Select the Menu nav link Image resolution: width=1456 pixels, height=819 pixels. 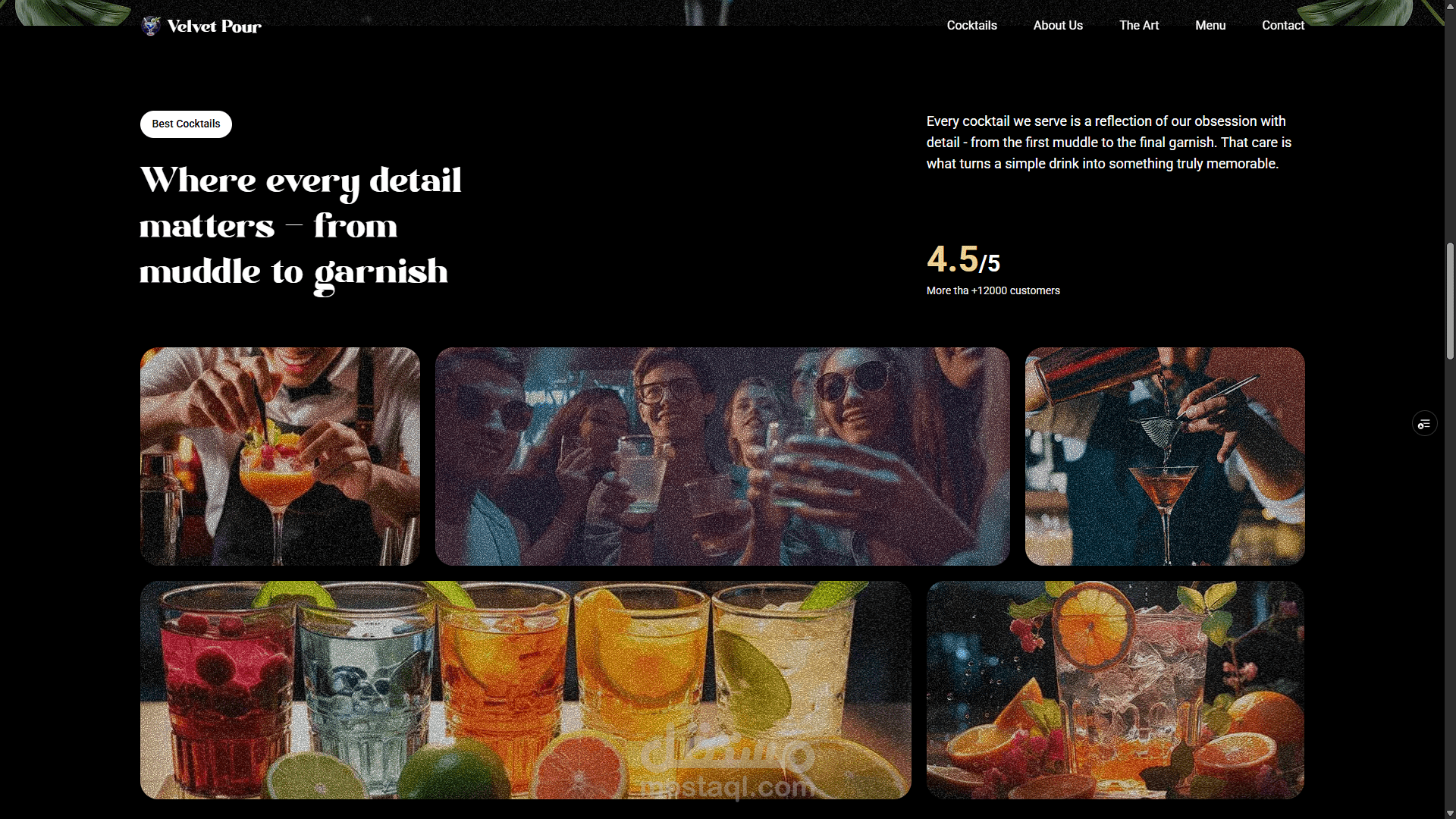tap(1210, 26)
